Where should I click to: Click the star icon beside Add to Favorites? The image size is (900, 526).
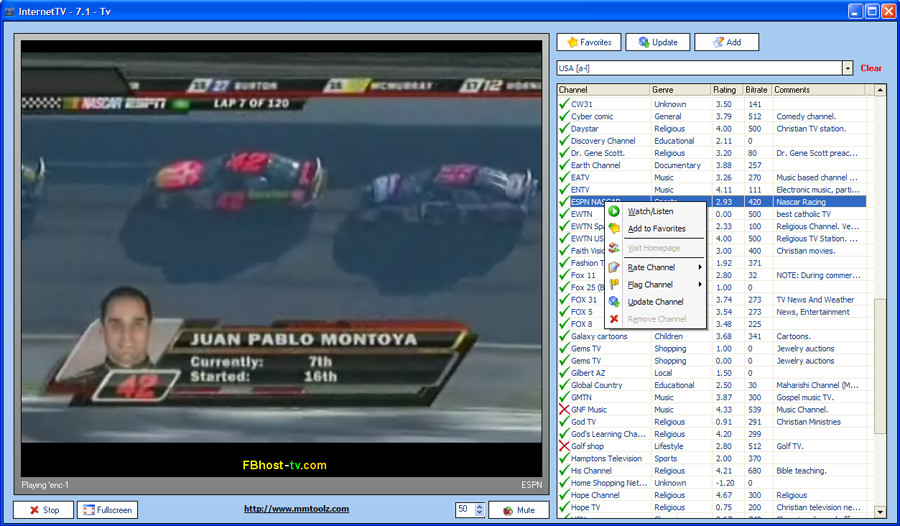pos(614,229)
